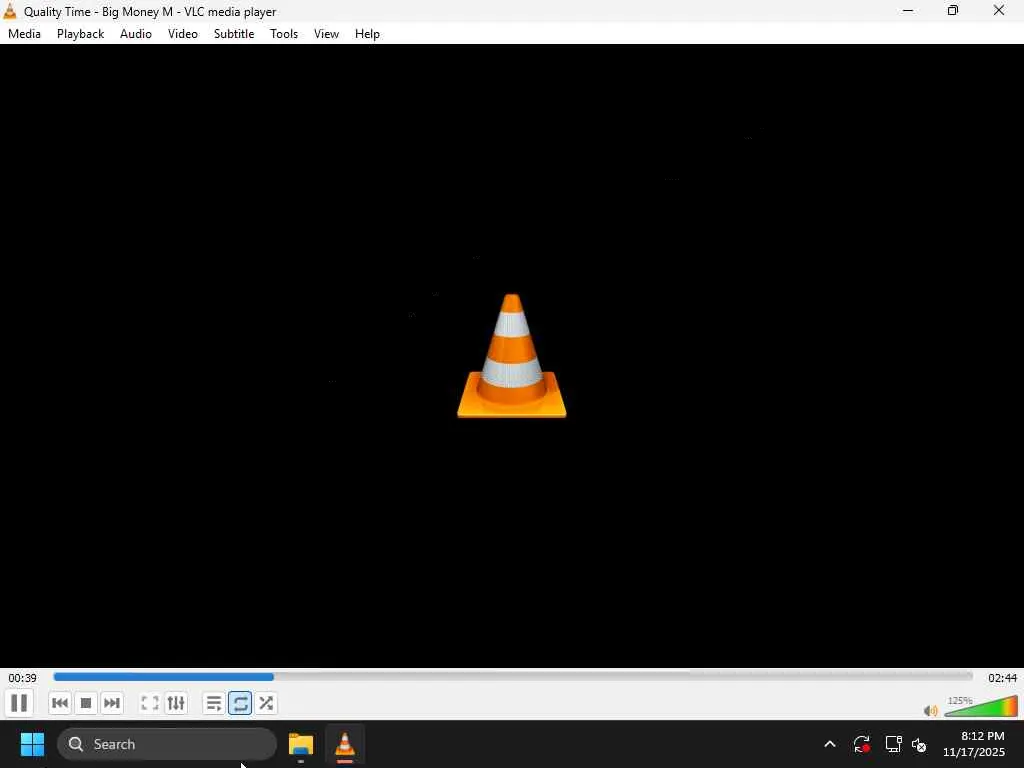Viewport: 1024px width, 768px height.
Task: Open the Help menu
Action: click(367, 34)
